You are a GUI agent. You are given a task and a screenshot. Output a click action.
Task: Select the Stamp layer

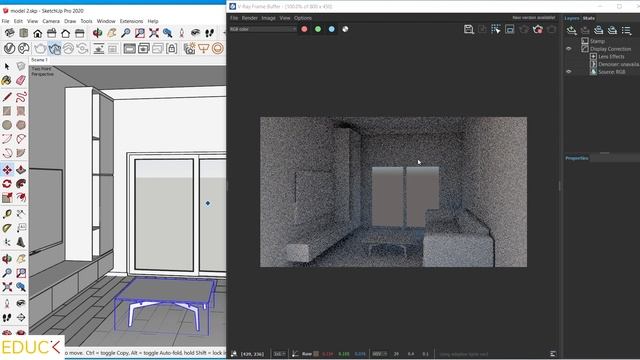pos(597,41)
